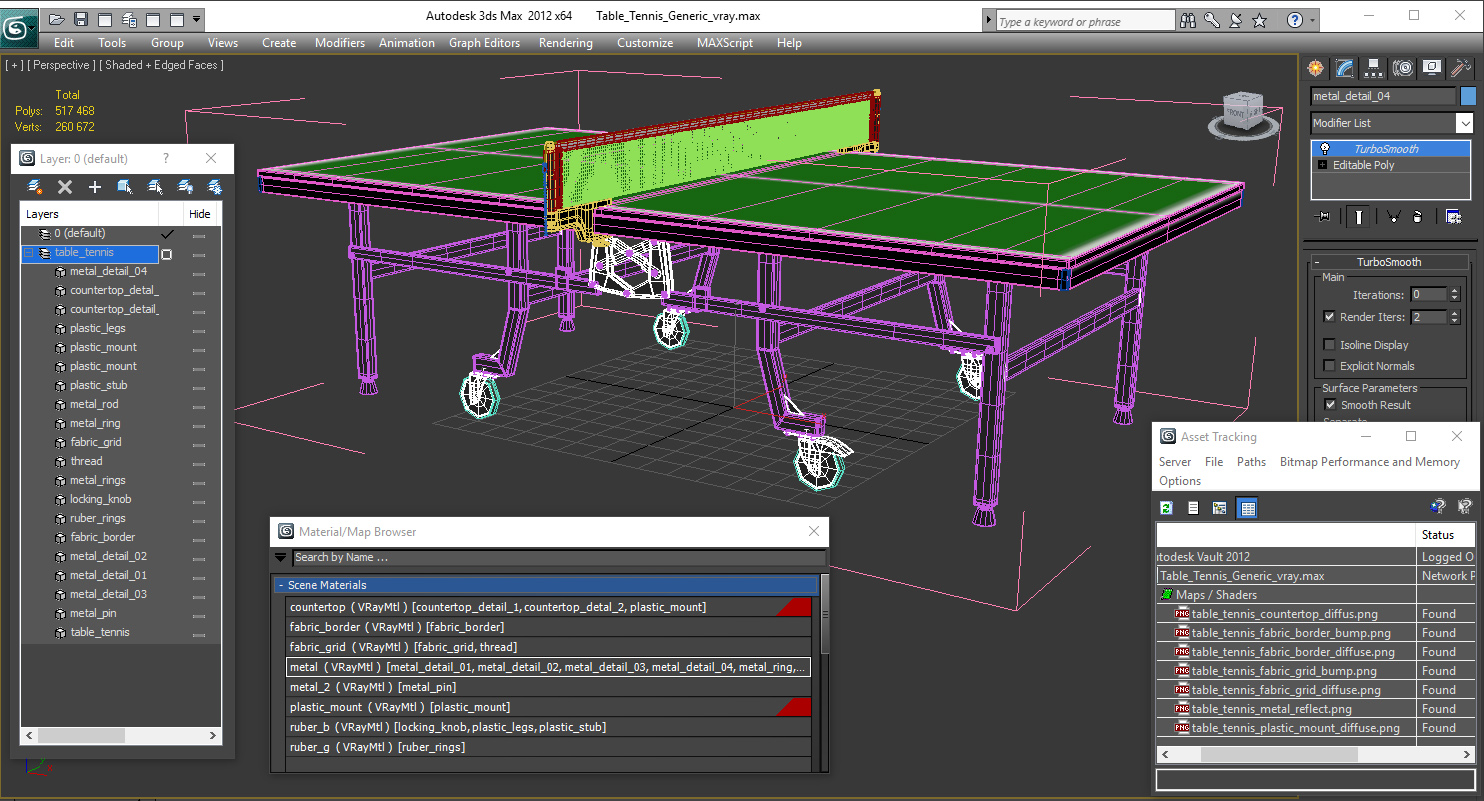Open the Modifiers menu
Viewport: 1484px width, 801px height.
point(340,43)
